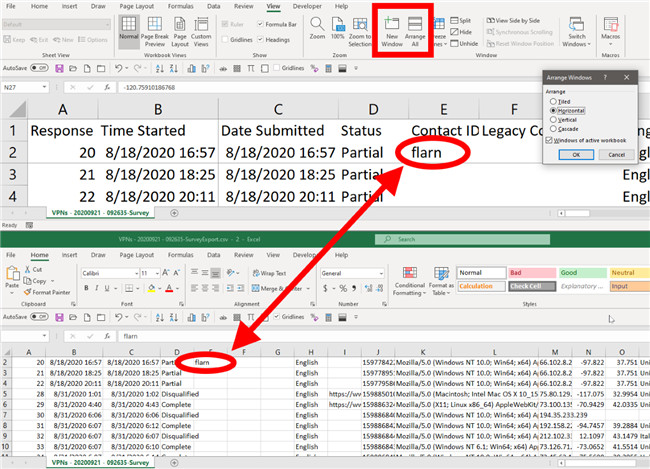Image resolution: width=650 pixels, height=469 pixels.
Task: Select Vertical arrangement option
Action: click(x=553, y=119)
